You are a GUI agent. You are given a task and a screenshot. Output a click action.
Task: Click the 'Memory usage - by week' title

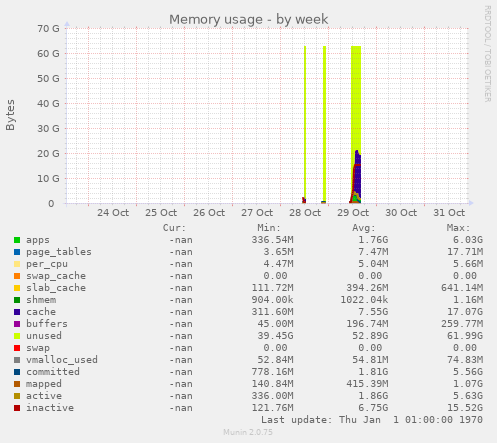tap(248, 20)
